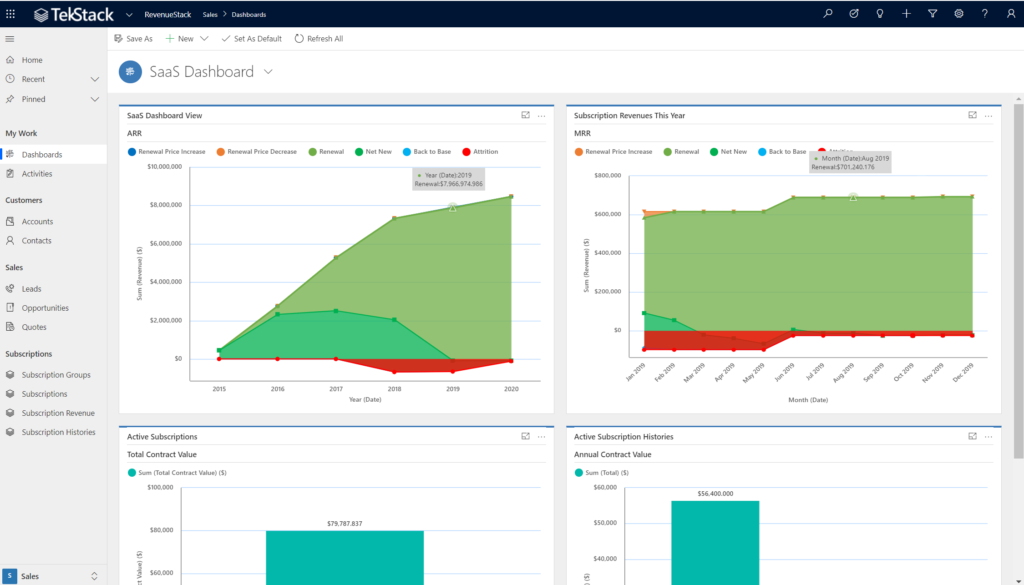Open the Help question mark icon
Screen dimensions: 1024x585
[984, 14]
